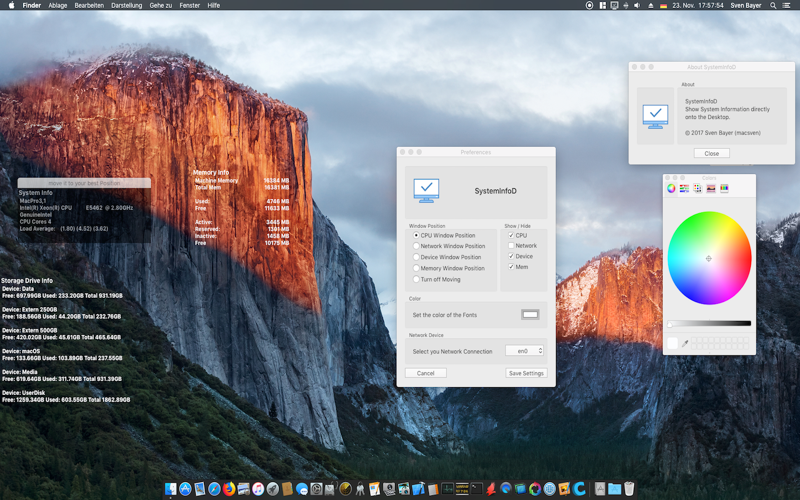The width and height of the screenshot is (800, 500).
Task: Select the color wheel tab in Colors
Action: click(x=671, y=188)
